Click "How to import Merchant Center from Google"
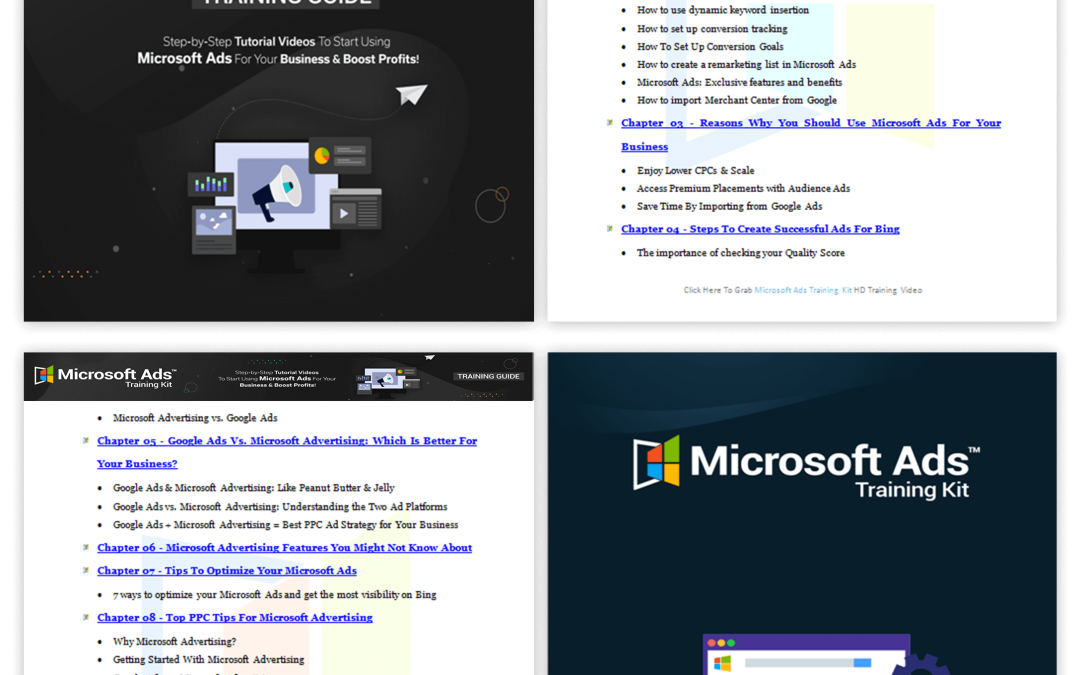1080x675 pixels. tap(737, 100)
